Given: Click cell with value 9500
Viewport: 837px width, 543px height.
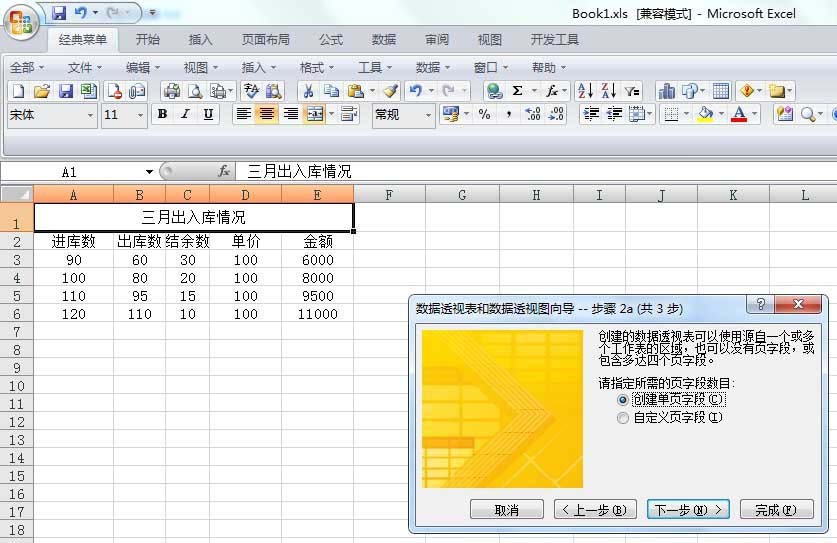Looking at the screenshot, I should coord(318,296).
